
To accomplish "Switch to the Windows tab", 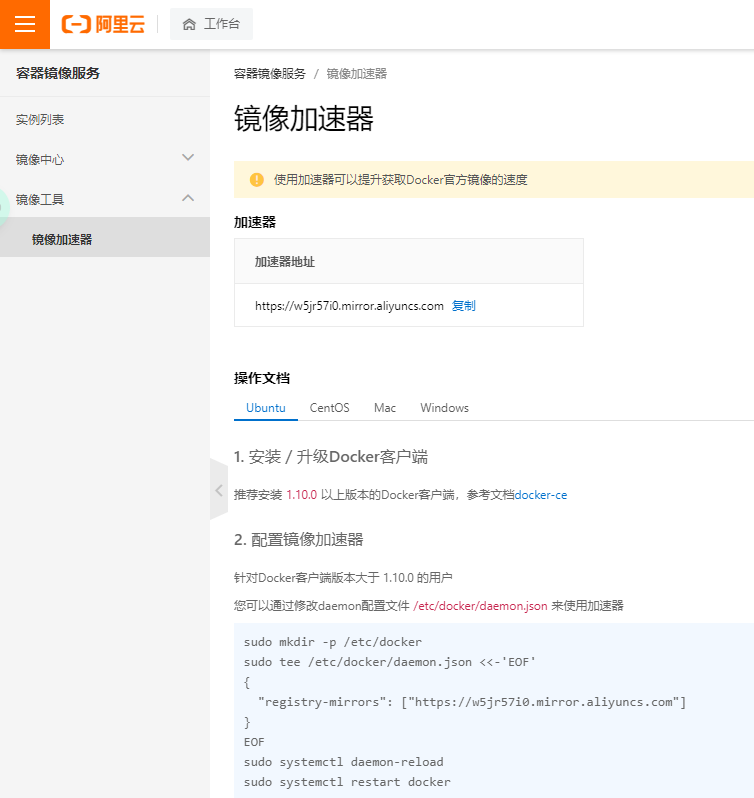I will coord(444,408).
